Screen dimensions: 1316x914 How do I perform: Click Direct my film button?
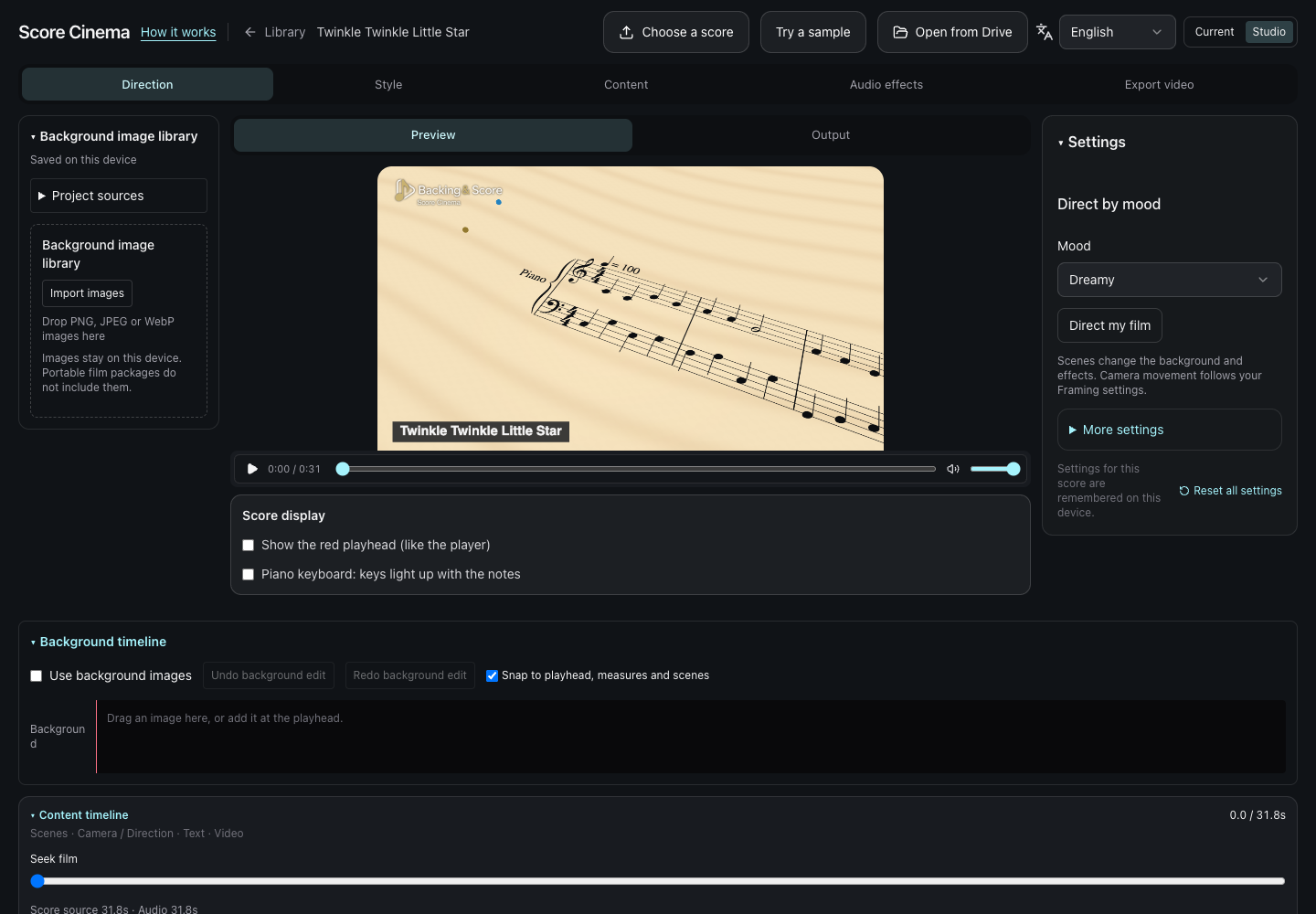(1109, 325)
